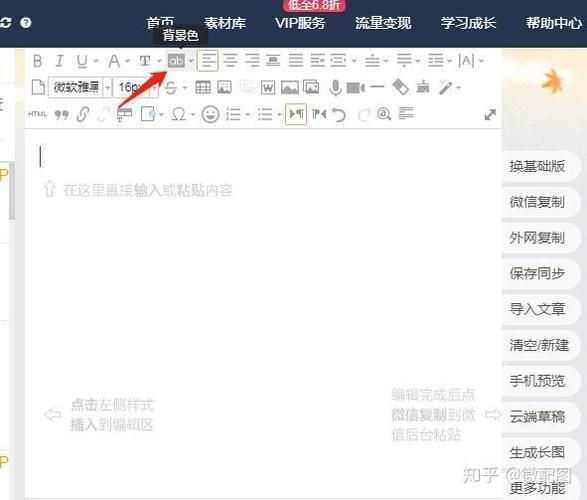Screen dimensions: 587x500
Task: Toggle right-to-left text direction
Action: tap(319, 113)
